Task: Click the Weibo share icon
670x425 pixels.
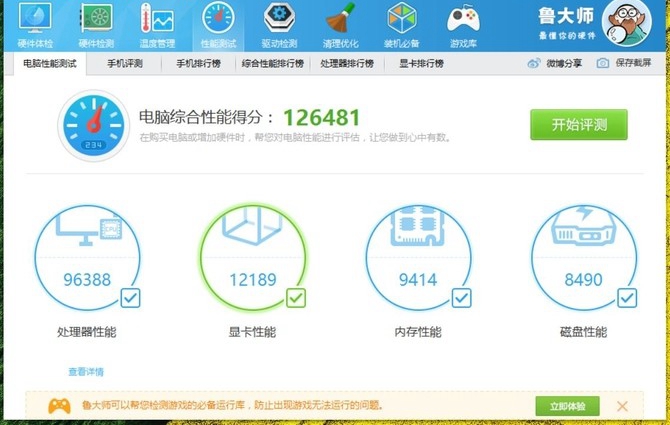Action: [x=534, y=63]
